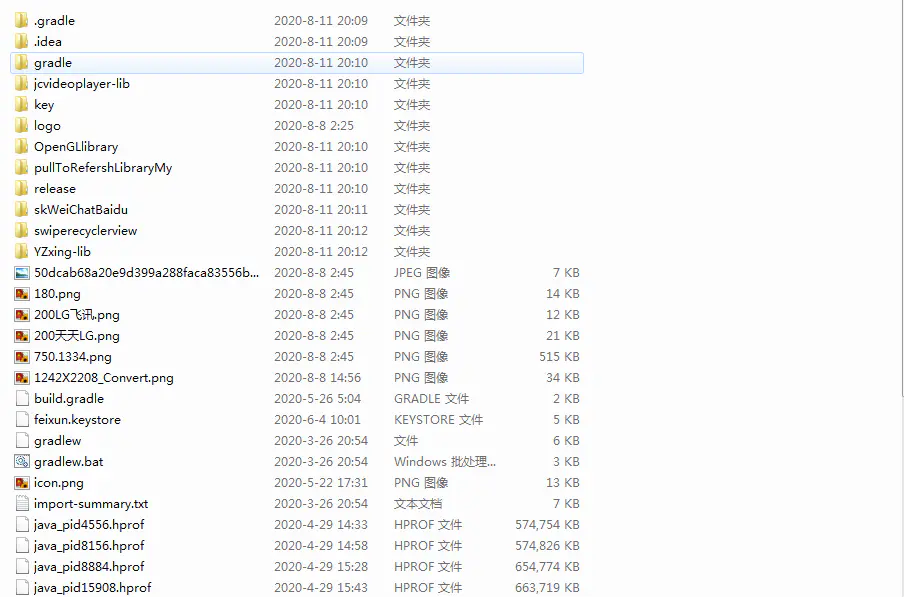Viewport: 904px width, 597px height.
Task: Click the jcvideoplayer-lib folder icon
Action: [22, 84]
